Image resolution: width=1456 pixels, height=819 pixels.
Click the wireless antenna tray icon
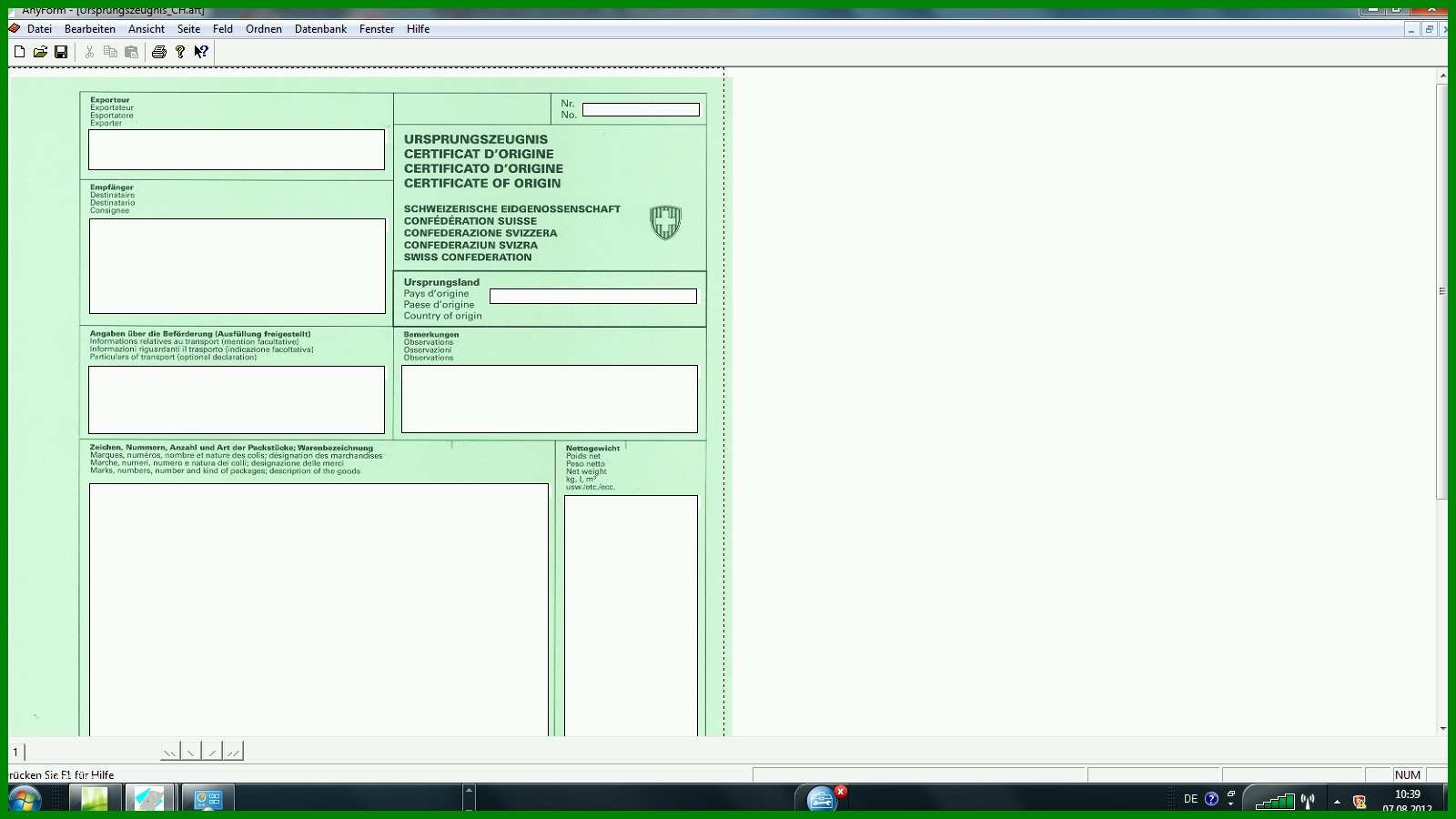pyautogui.click(x=1308, y=801)
